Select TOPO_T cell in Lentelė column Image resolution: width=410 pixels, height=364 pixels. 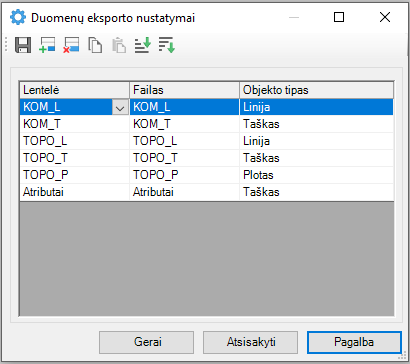pos(74,158)
